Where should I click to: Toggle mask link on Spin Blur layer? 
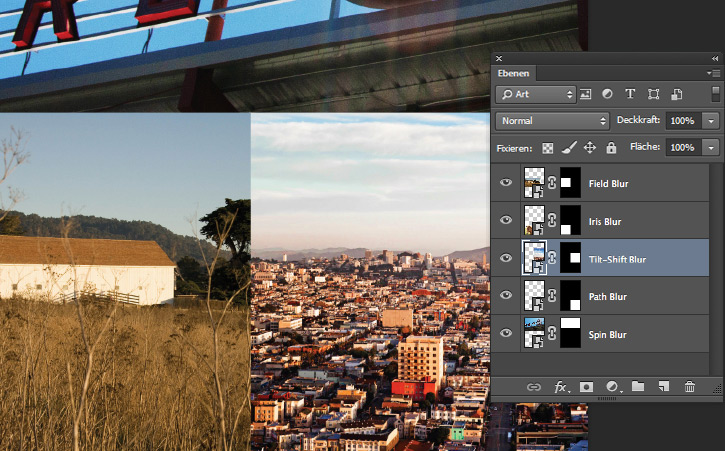click(552, 333)
